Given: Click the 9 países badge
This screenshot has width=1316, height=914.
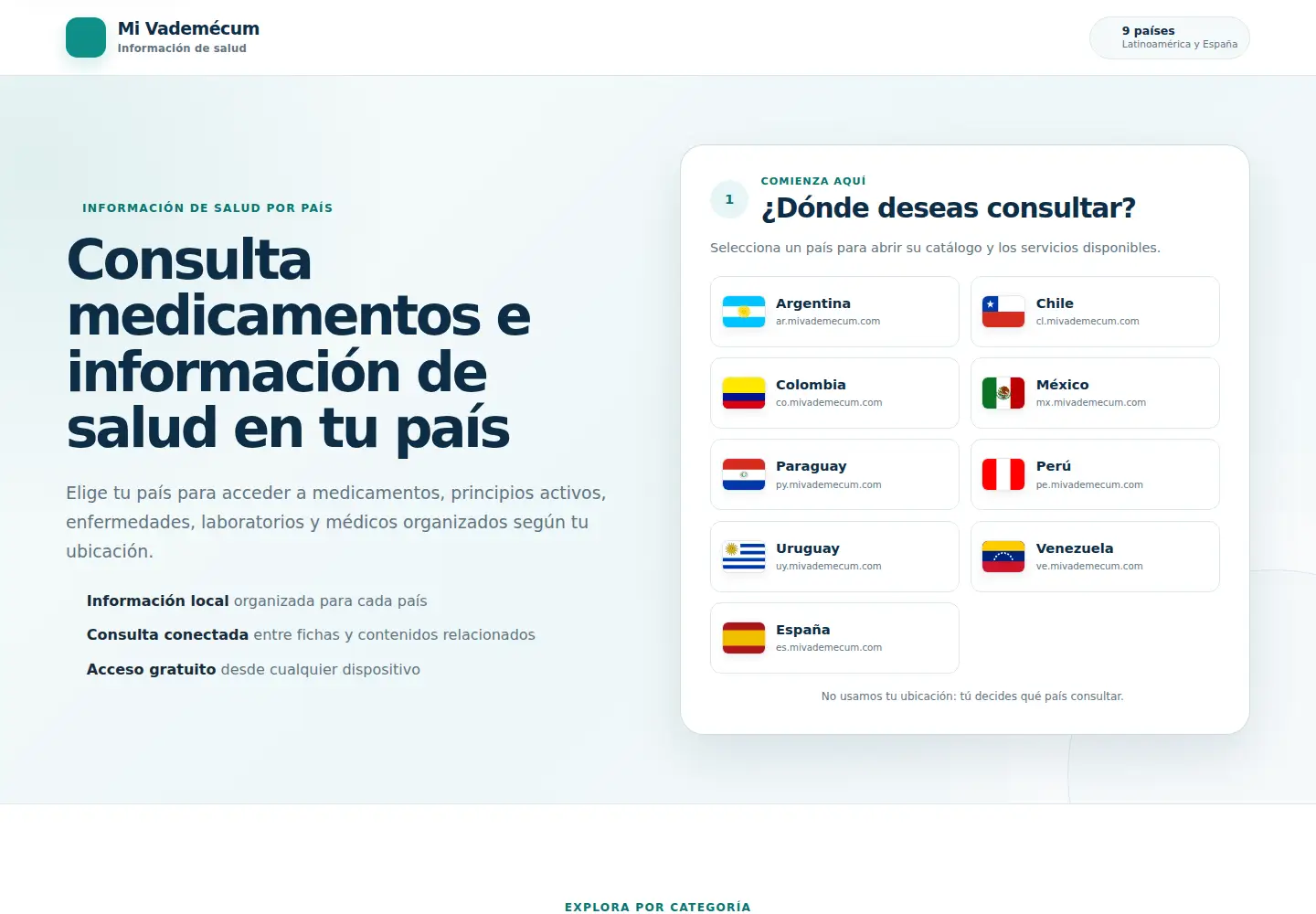Looking at the screenshot, I should 1170,37.
